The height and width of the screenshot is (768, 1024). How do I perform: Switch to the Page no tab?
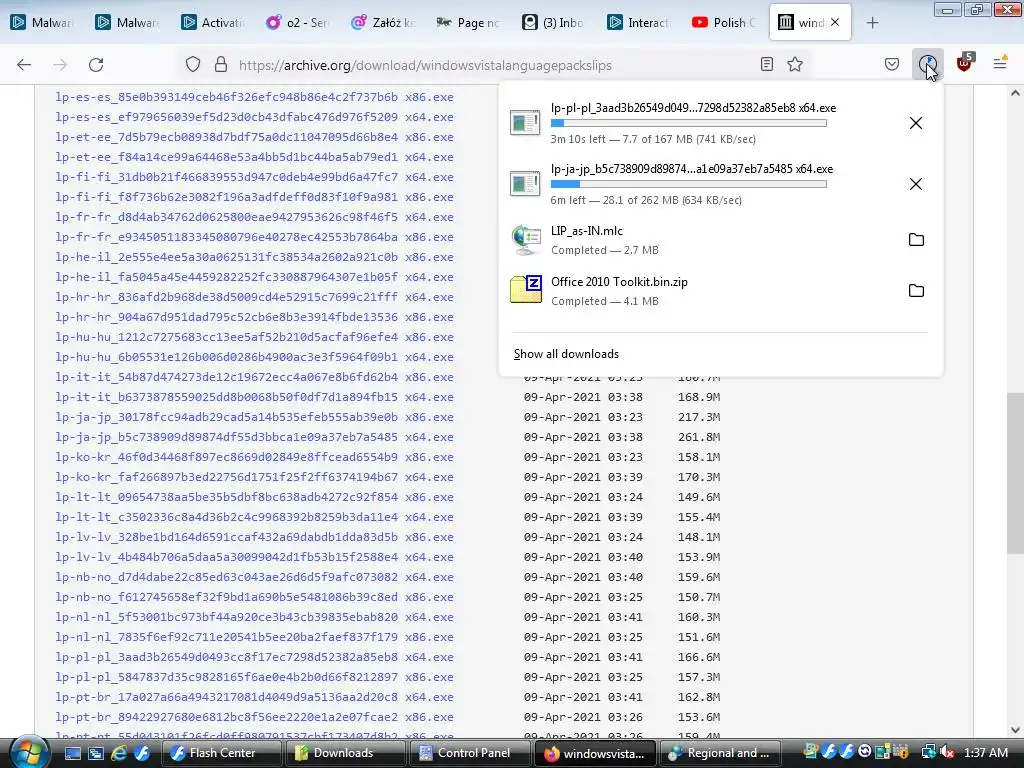pyautogui.click(x=468, y=23)
